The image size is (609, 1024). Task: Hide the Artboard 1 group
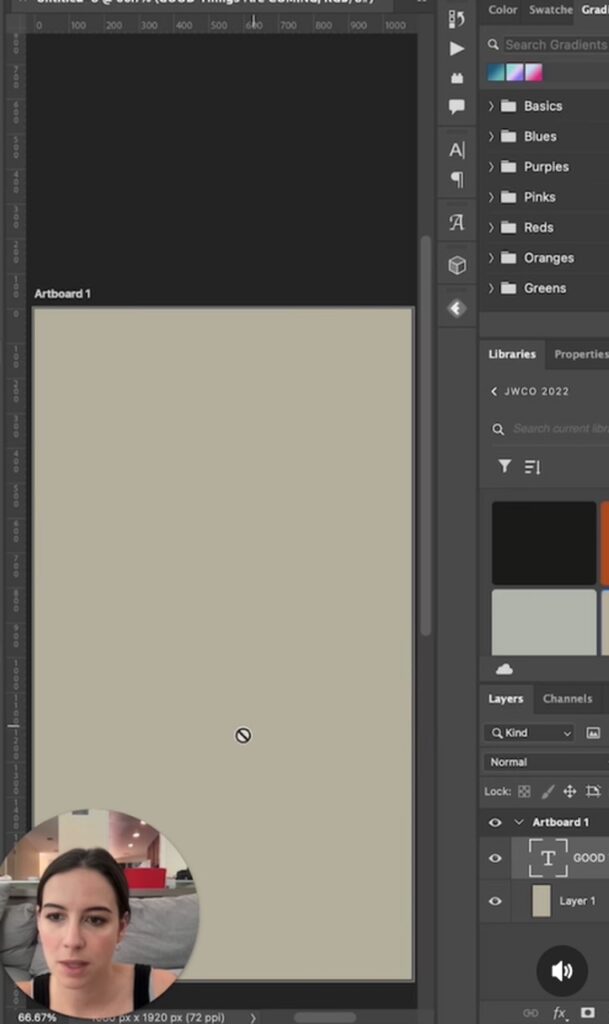coord(495,822)
